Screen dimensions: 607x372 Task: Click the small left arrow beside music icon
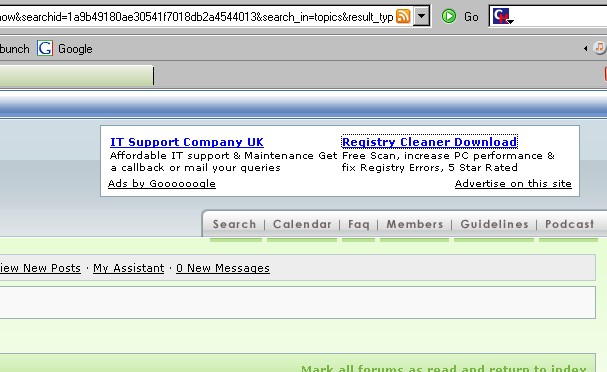585,48
